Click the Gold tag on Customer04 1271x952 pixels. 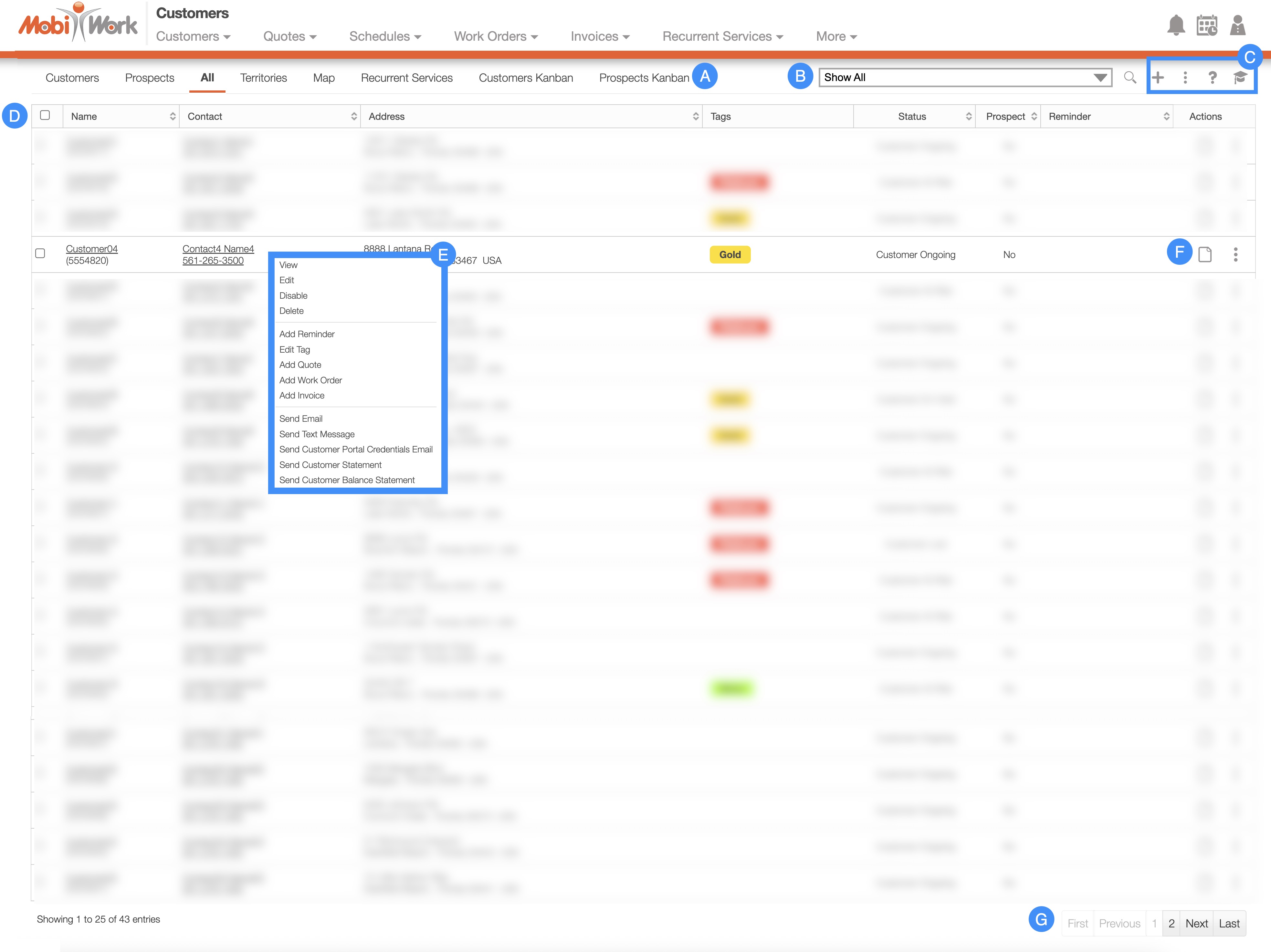730,254
